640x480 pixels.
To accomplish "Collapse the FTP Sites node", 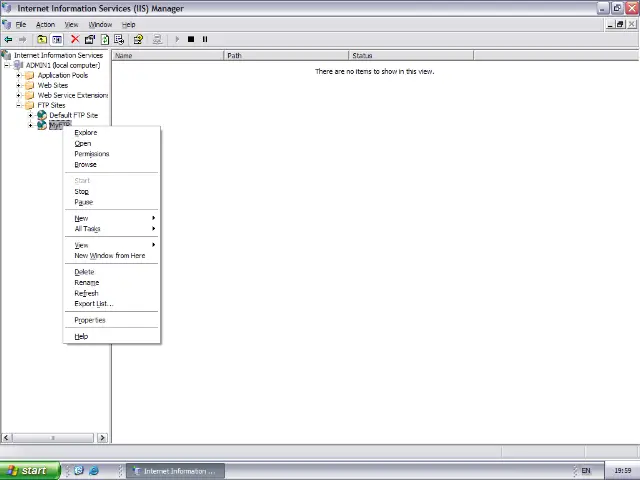I will coord(18,105).
